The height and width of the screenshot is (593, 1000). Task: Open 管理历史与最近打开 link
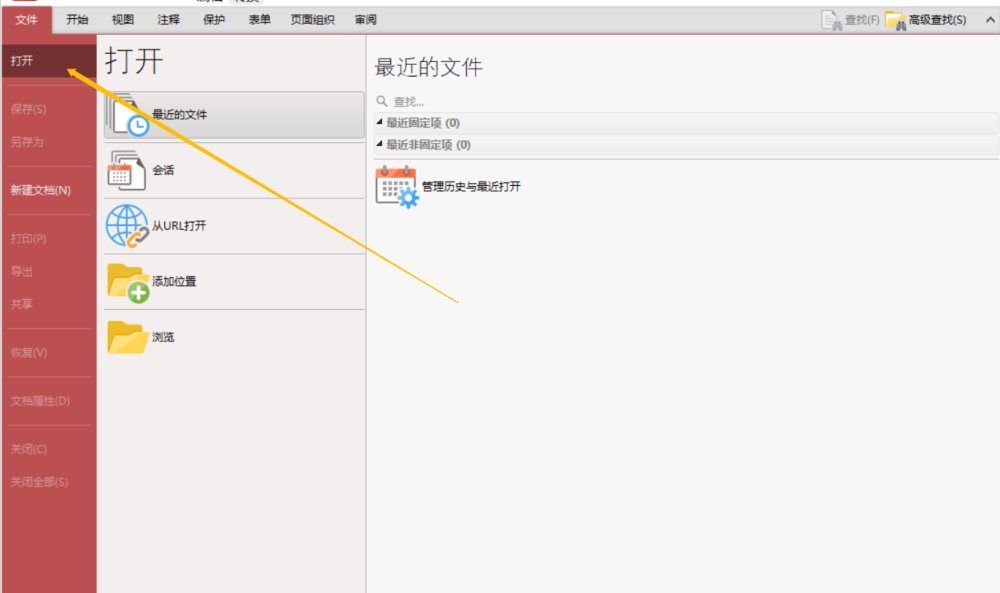coord(471,187)
